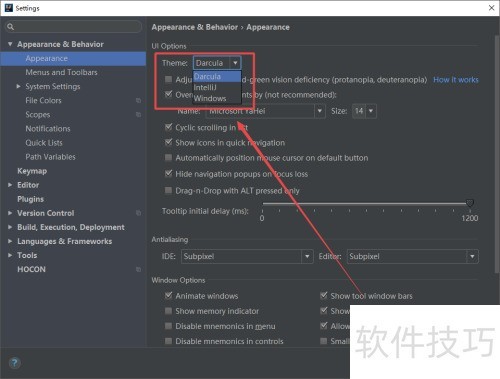Image resolution: width=500 pixels, height=379 pixels.
Task: Focus the settings search field
Action: (74, 27)
